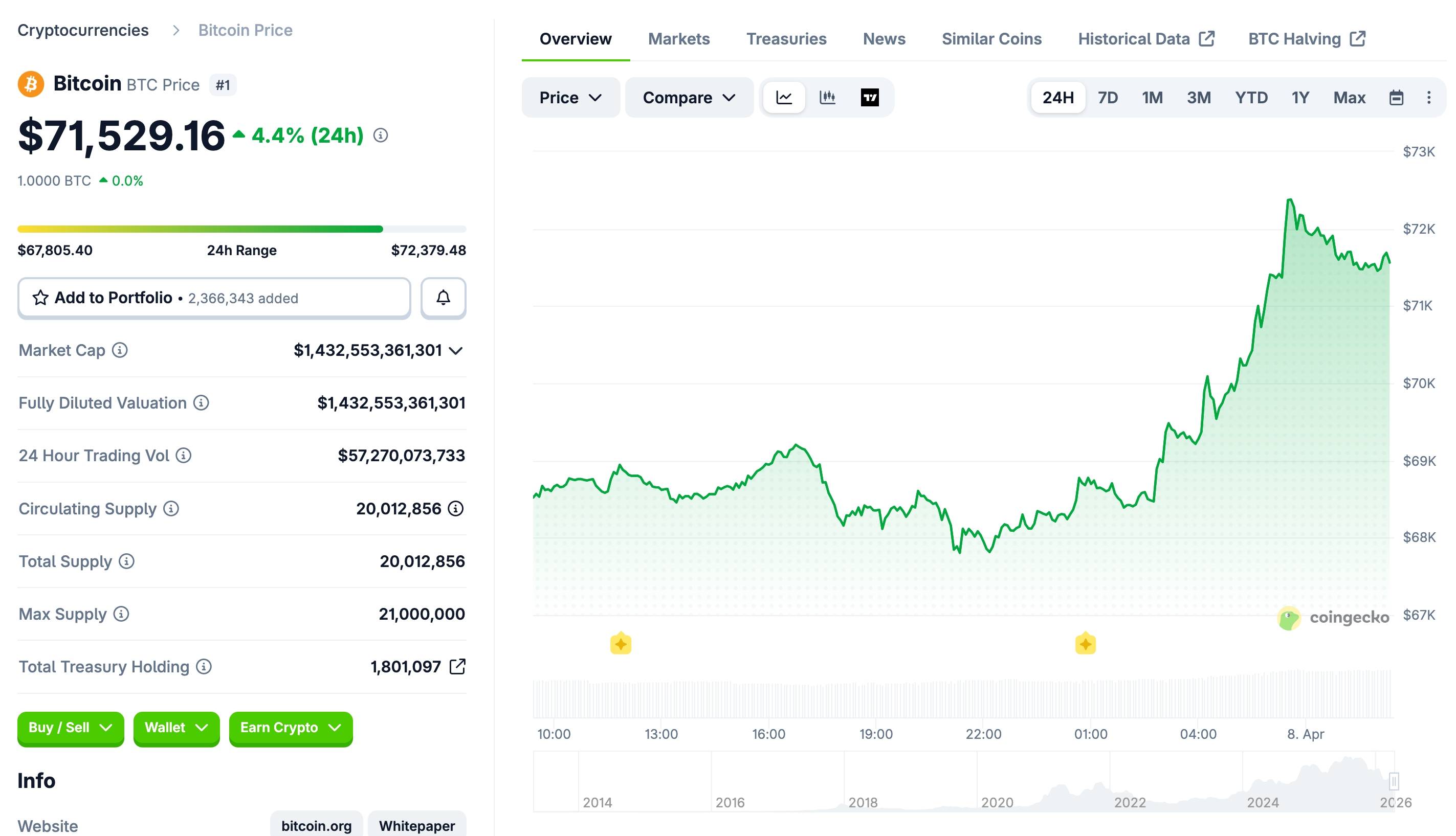The width and height of the screenshot is (1456, 836).
Task: Click the yellow star marker on the chart
Action: [620, 644]
